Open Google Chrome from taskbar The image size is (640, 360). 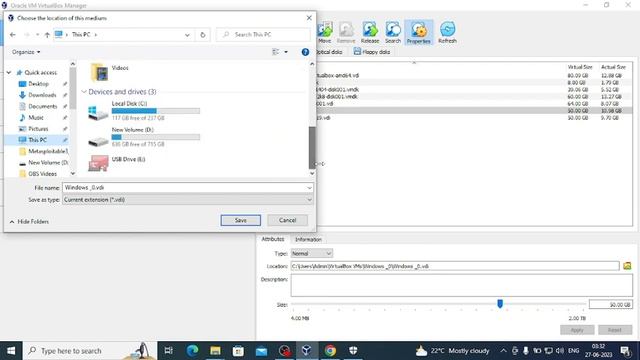(330, 351)
